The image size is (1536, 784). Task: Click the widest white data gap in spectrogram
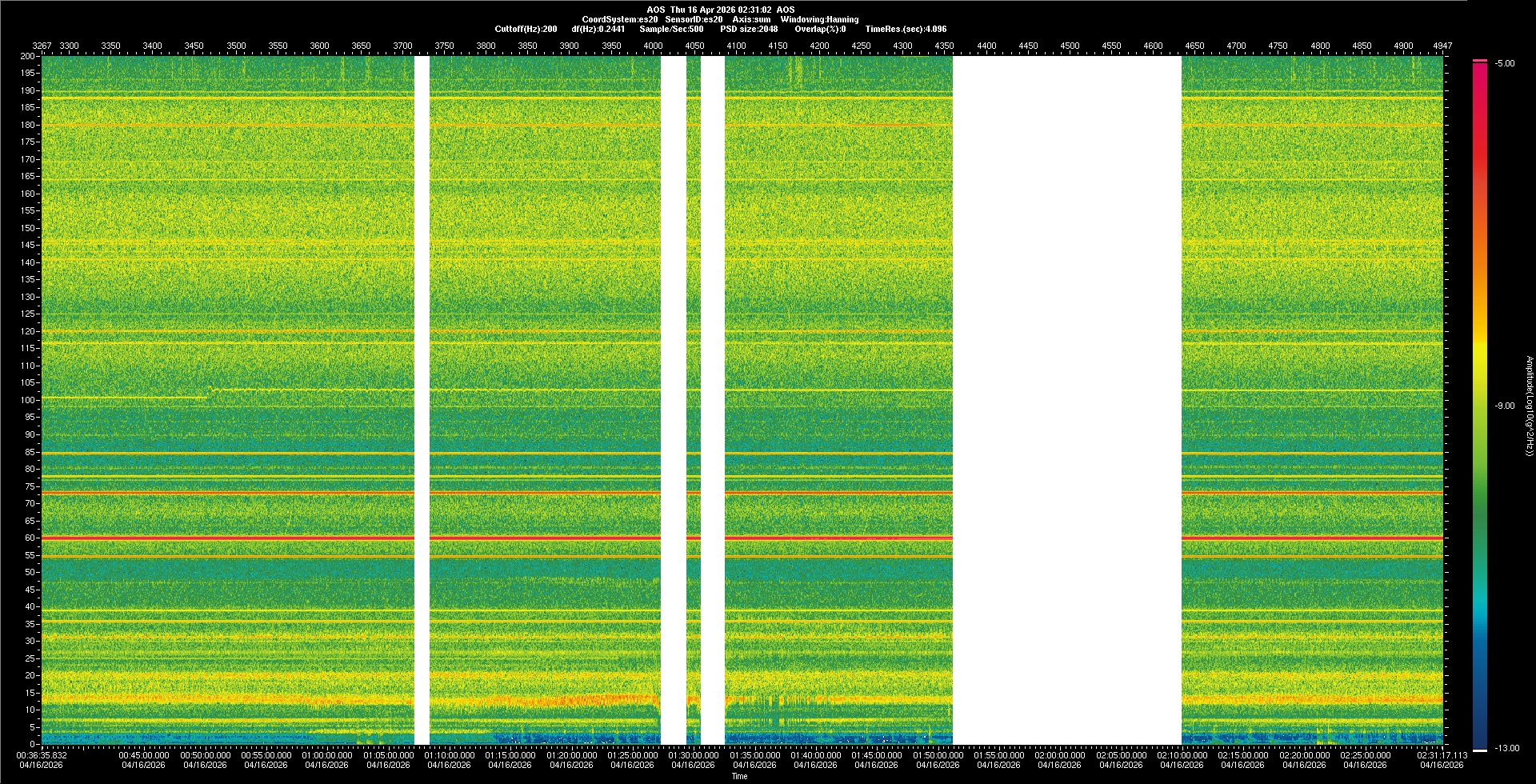click(1066, 400)
